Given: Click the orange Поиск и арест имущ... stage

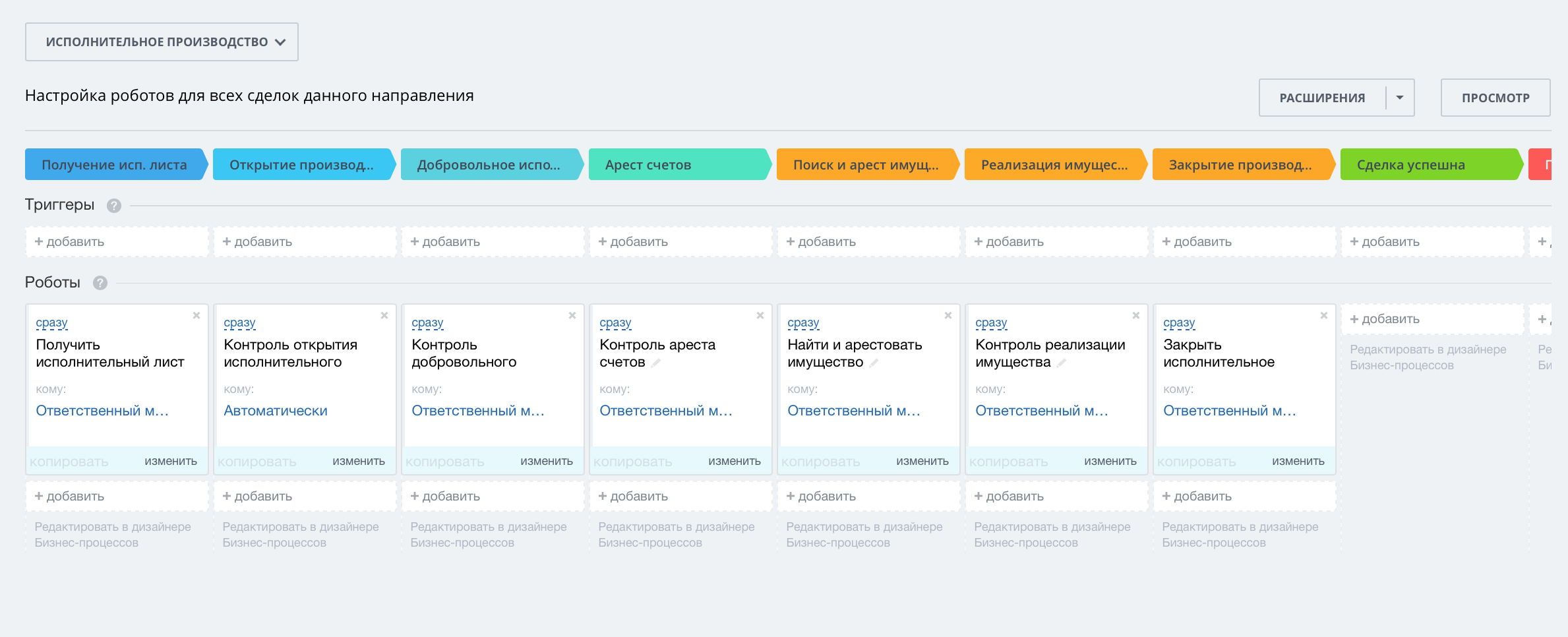Looking at the screenshot, I should tap(866, 165).
